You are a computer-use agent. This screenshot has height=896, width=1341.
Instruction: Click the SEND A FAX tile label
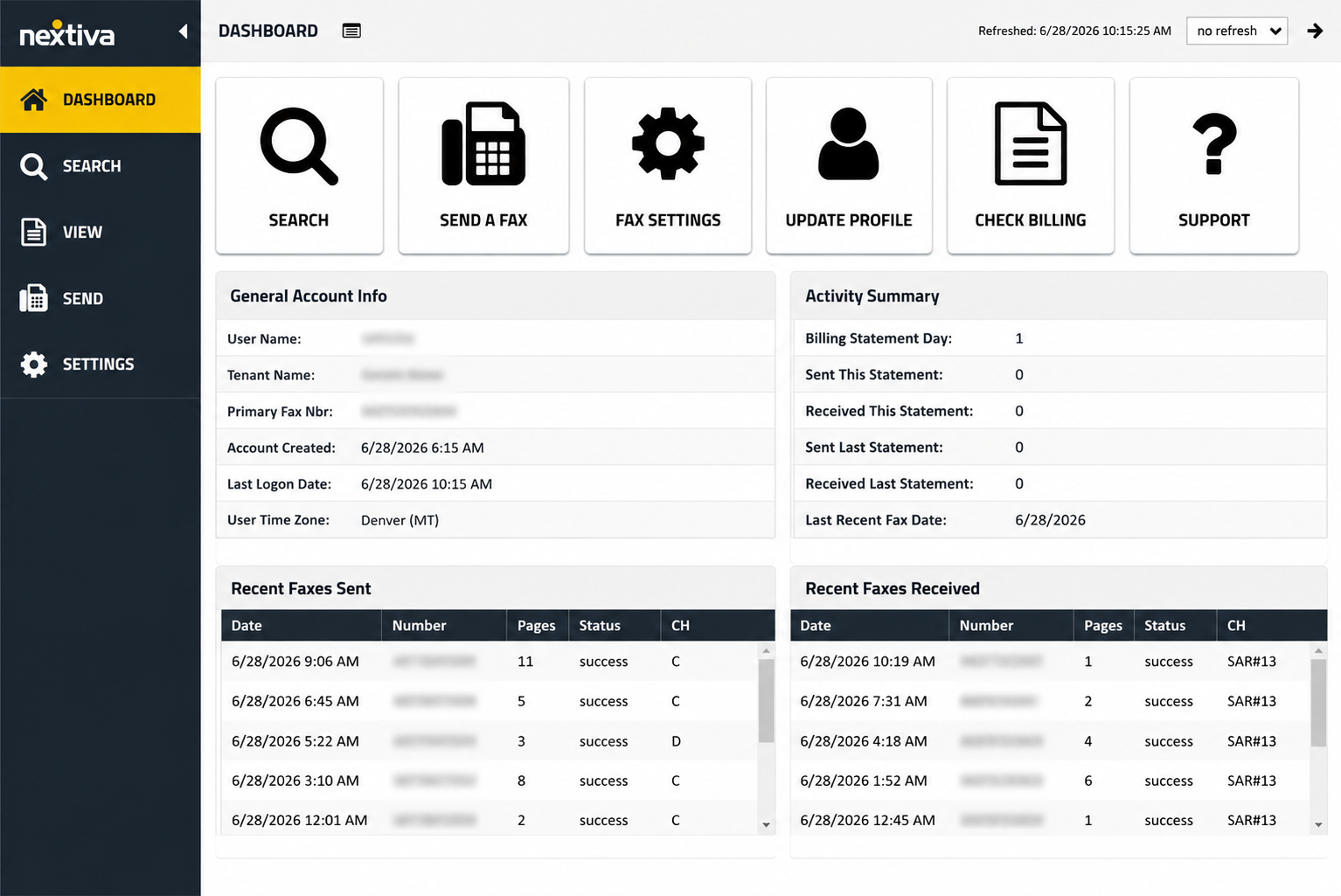click(x=483, y=220)
